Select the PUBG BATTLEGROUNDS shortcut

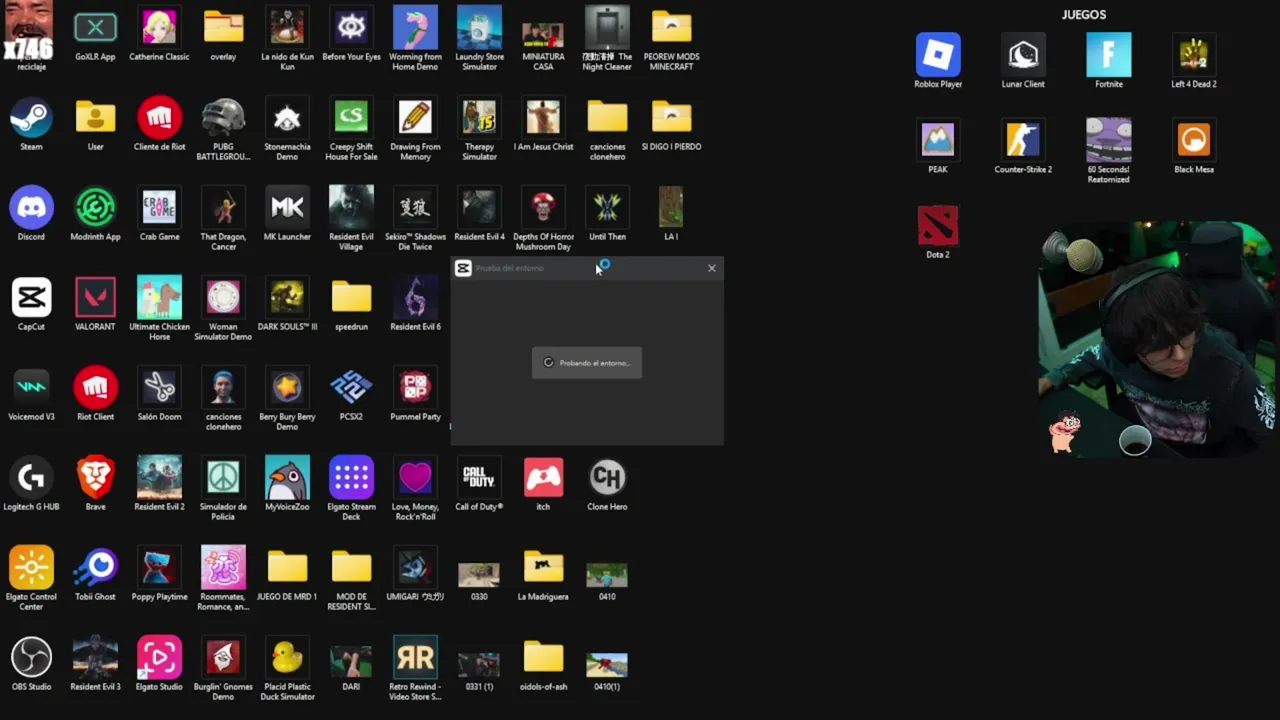(223, 118)
